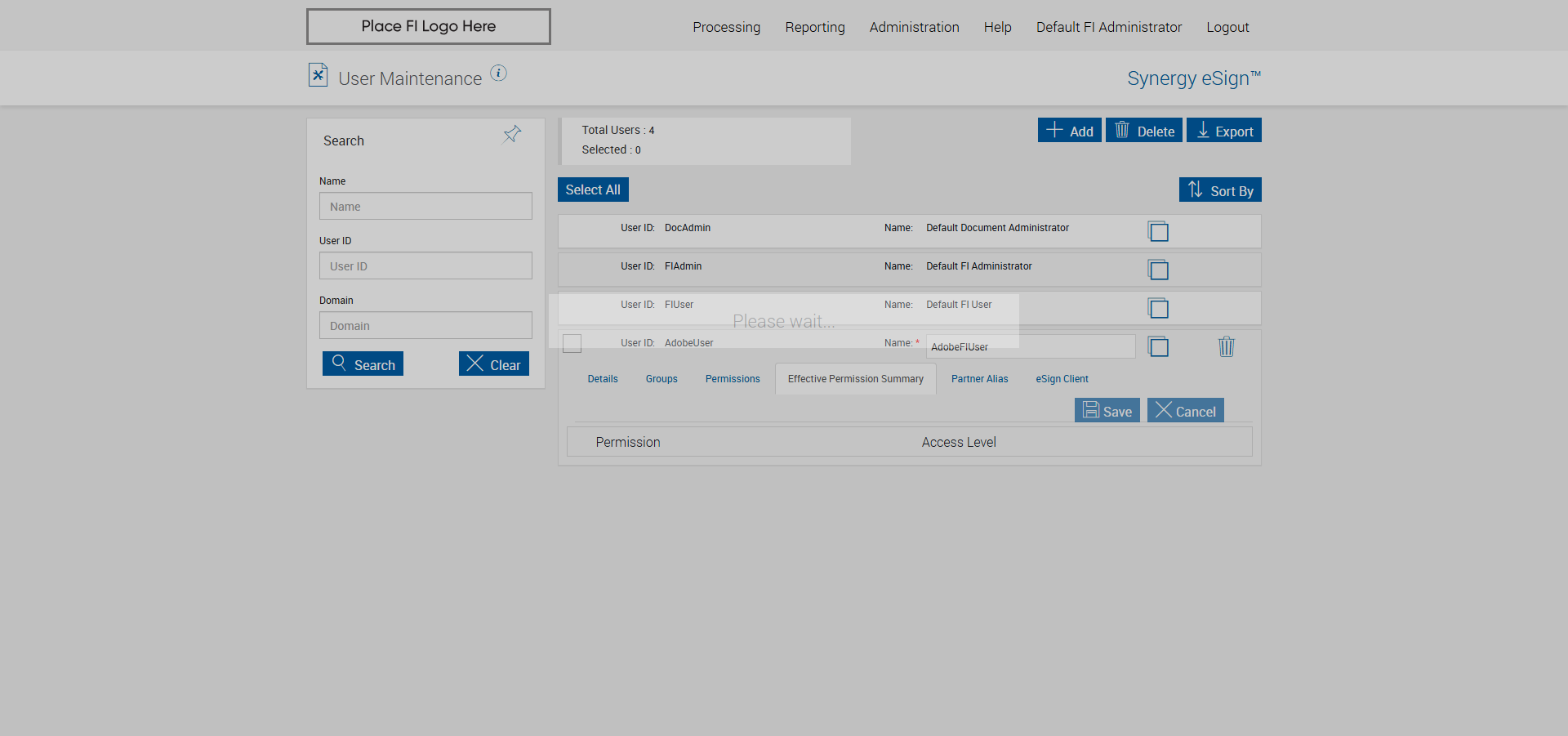Clear the search filters
Image resolution: width=1568 pixels, height=736 pixels.
pos(494,364)
